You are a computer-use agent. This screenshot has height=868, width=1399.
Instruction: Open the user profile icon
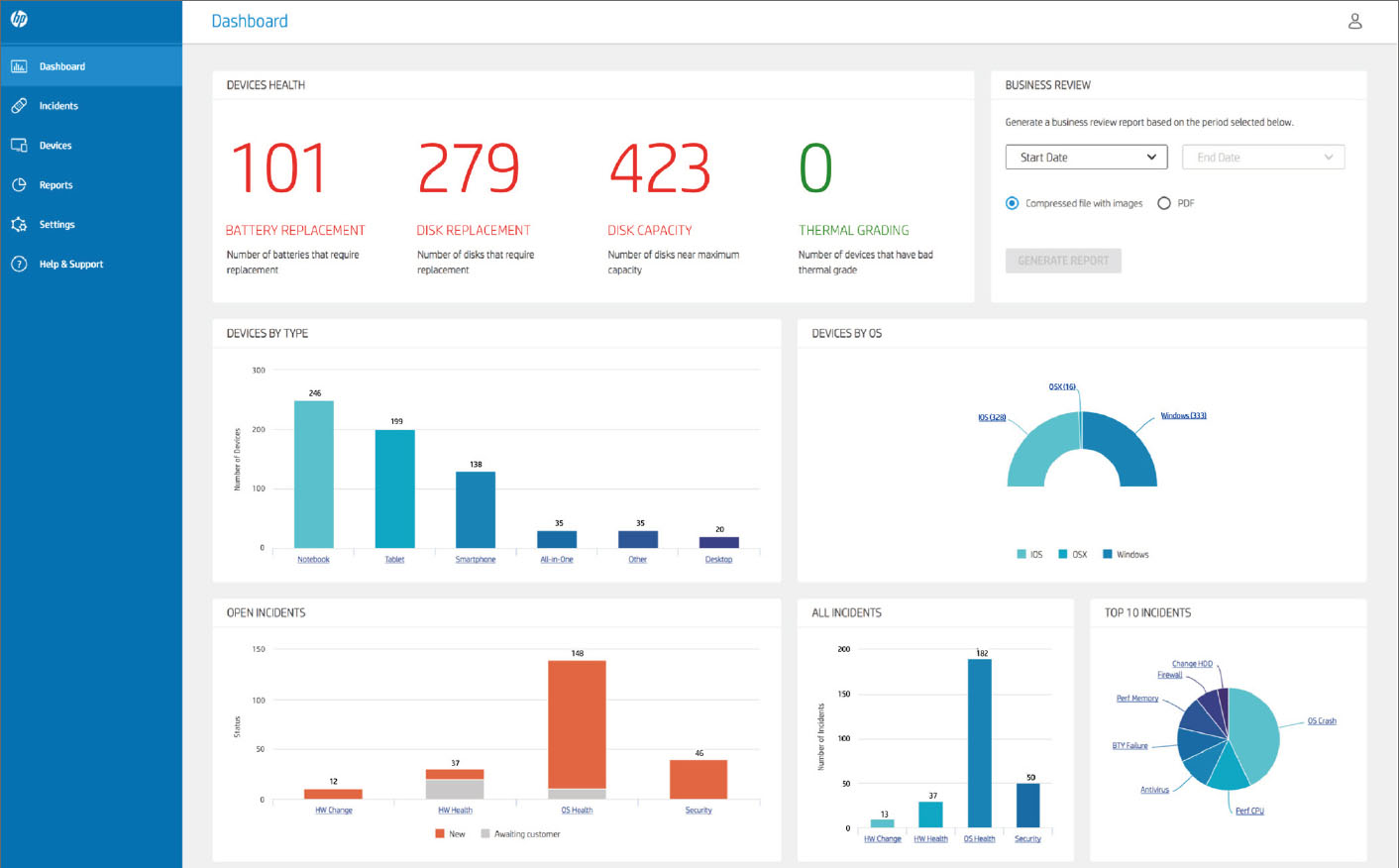click(1354, 21)
